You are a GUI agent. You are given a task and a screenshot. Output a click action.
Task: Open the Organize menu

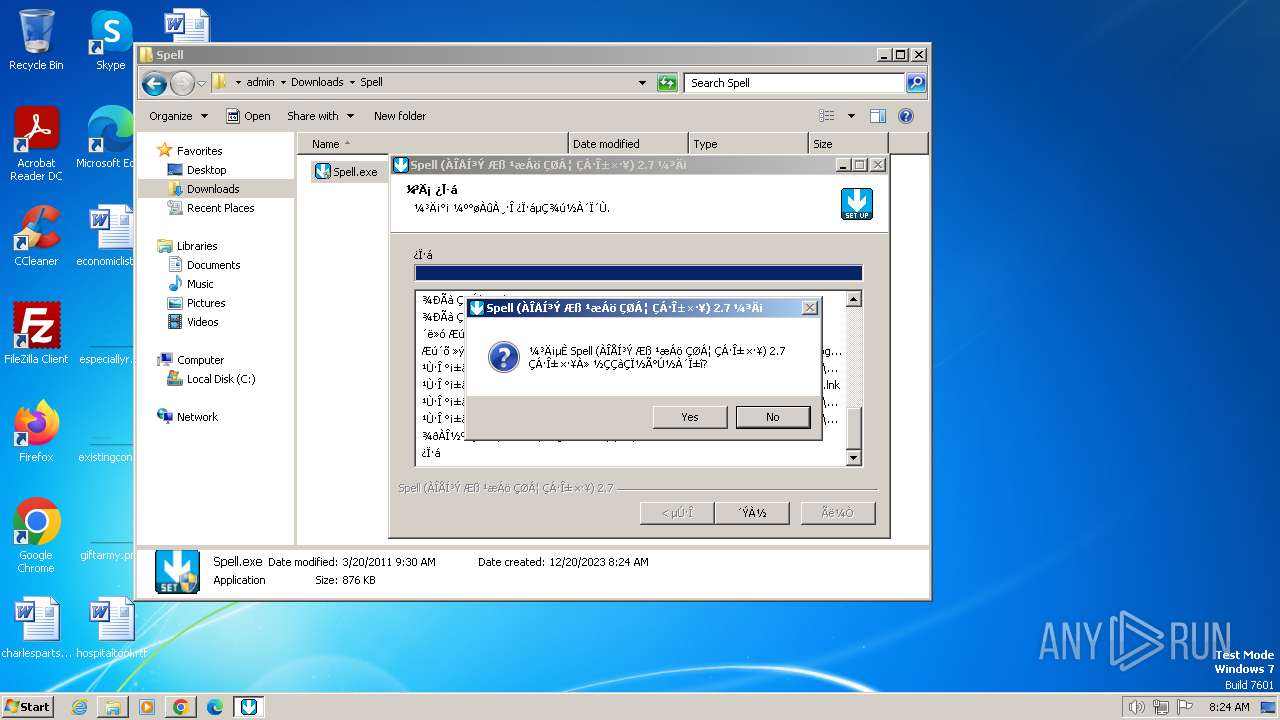click(x=178, y=116)
